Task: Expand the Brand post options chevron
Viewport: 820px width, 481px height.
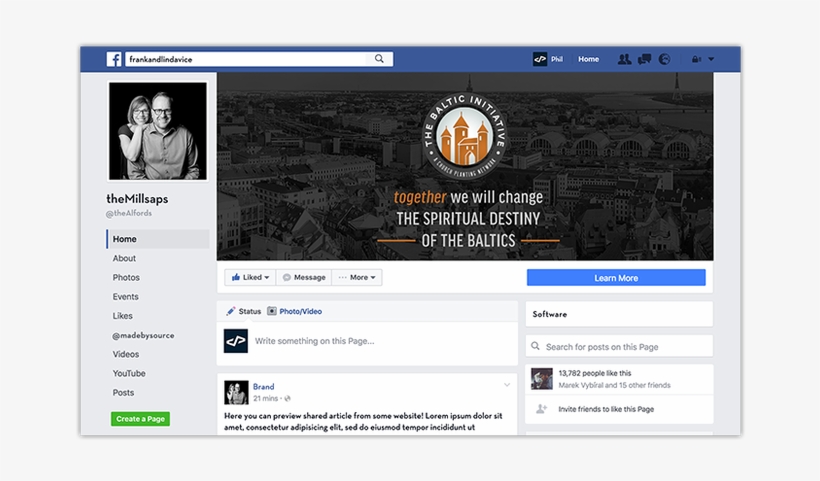Action: point(507,385)
